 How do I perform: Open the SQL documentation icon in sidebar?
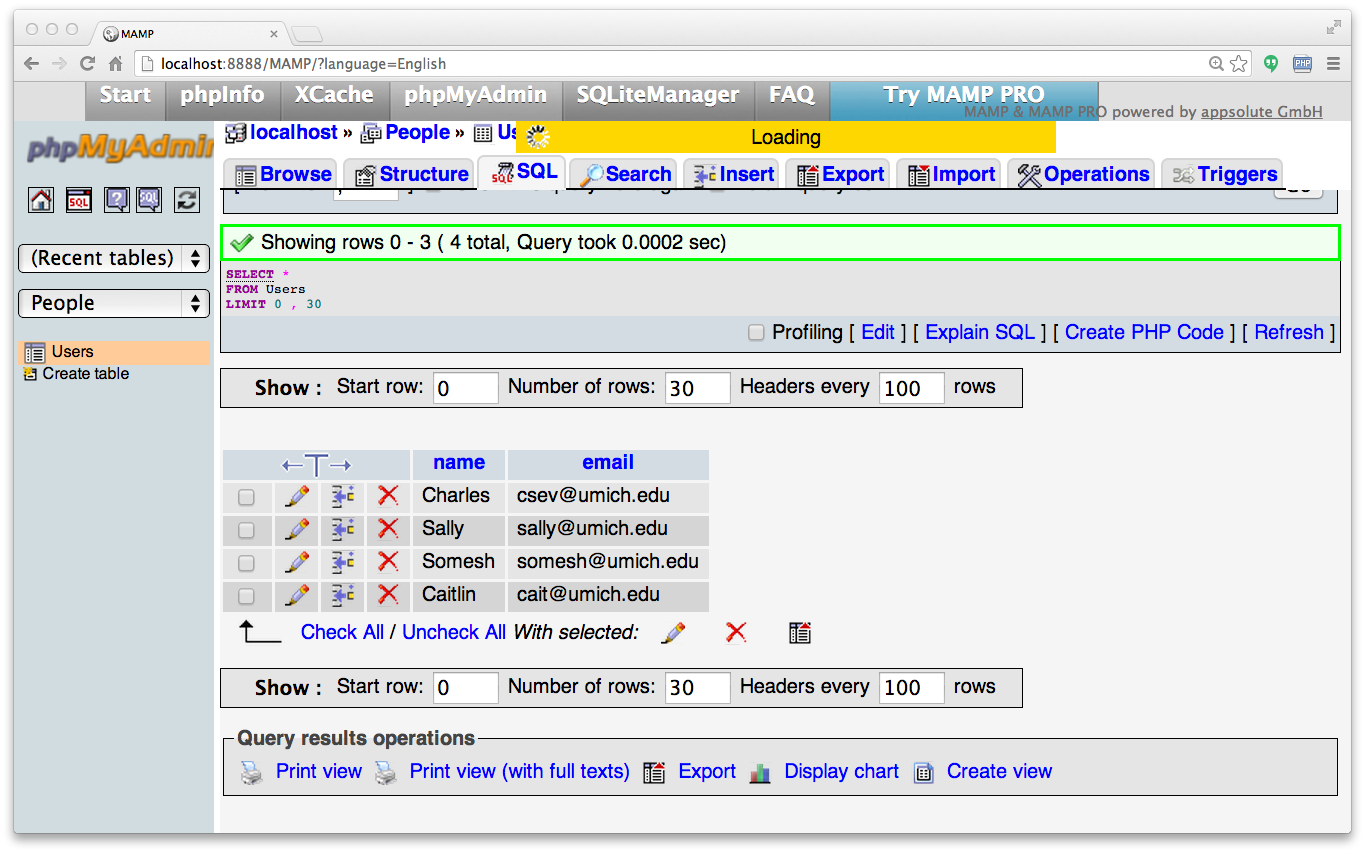click(x=149, y=199)
